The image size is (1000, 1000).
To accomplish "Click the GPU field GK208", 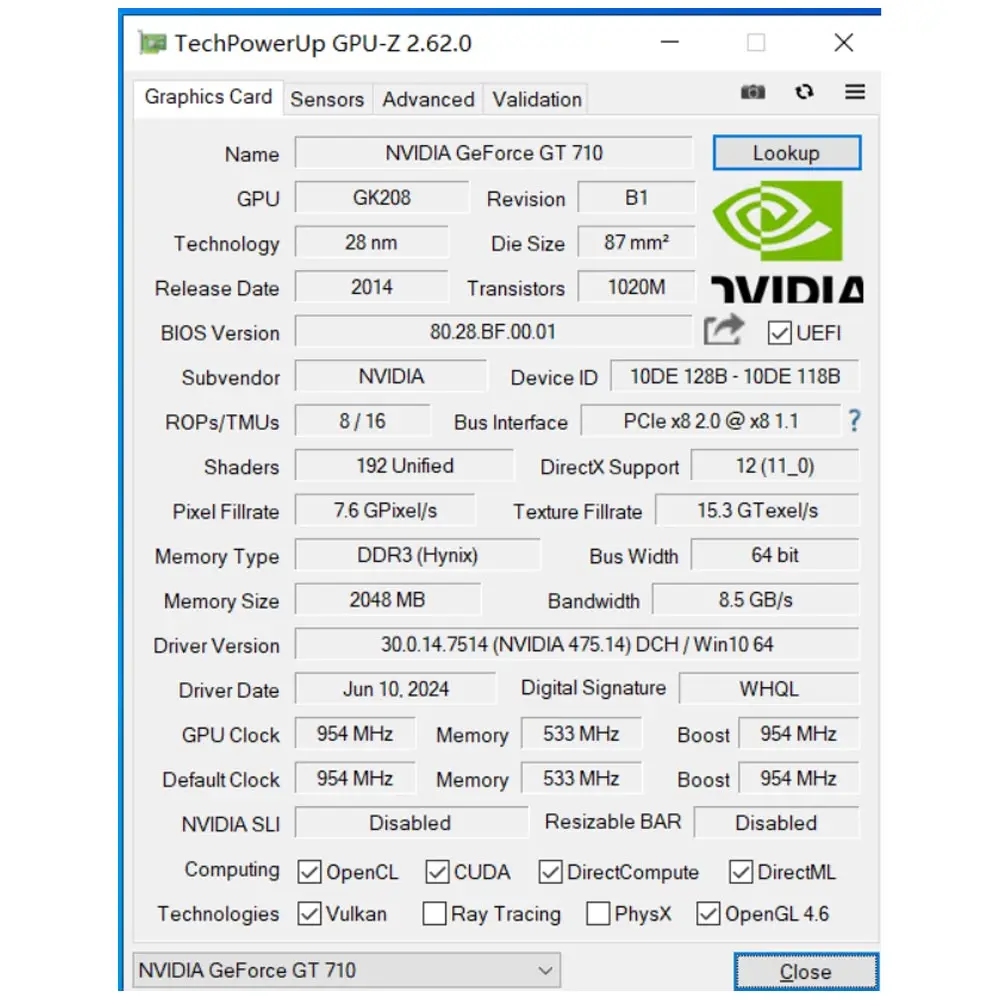I will coord(382,198).
